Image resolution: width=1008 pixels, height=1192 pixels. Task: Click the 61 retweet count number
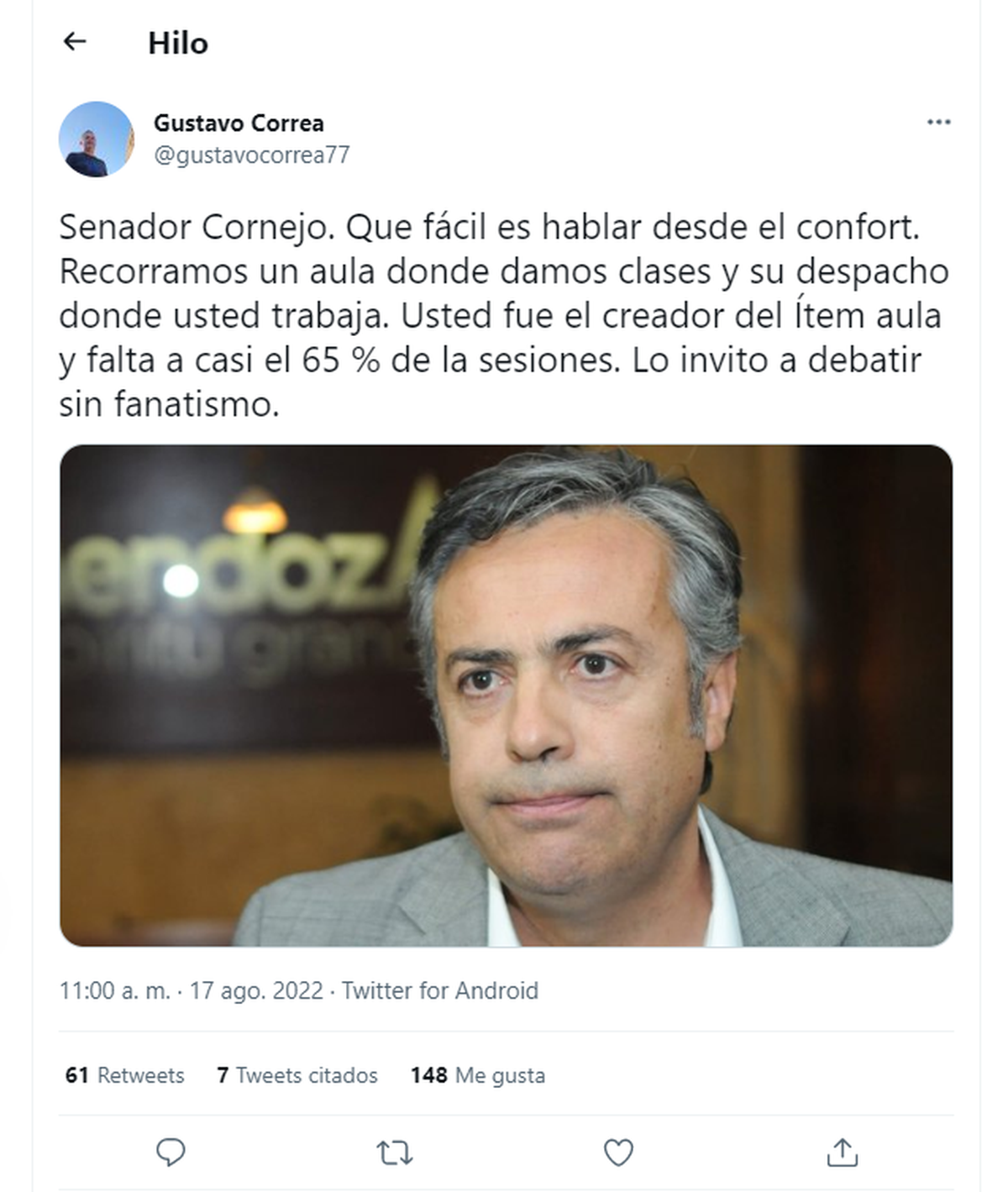(77, 1075)
